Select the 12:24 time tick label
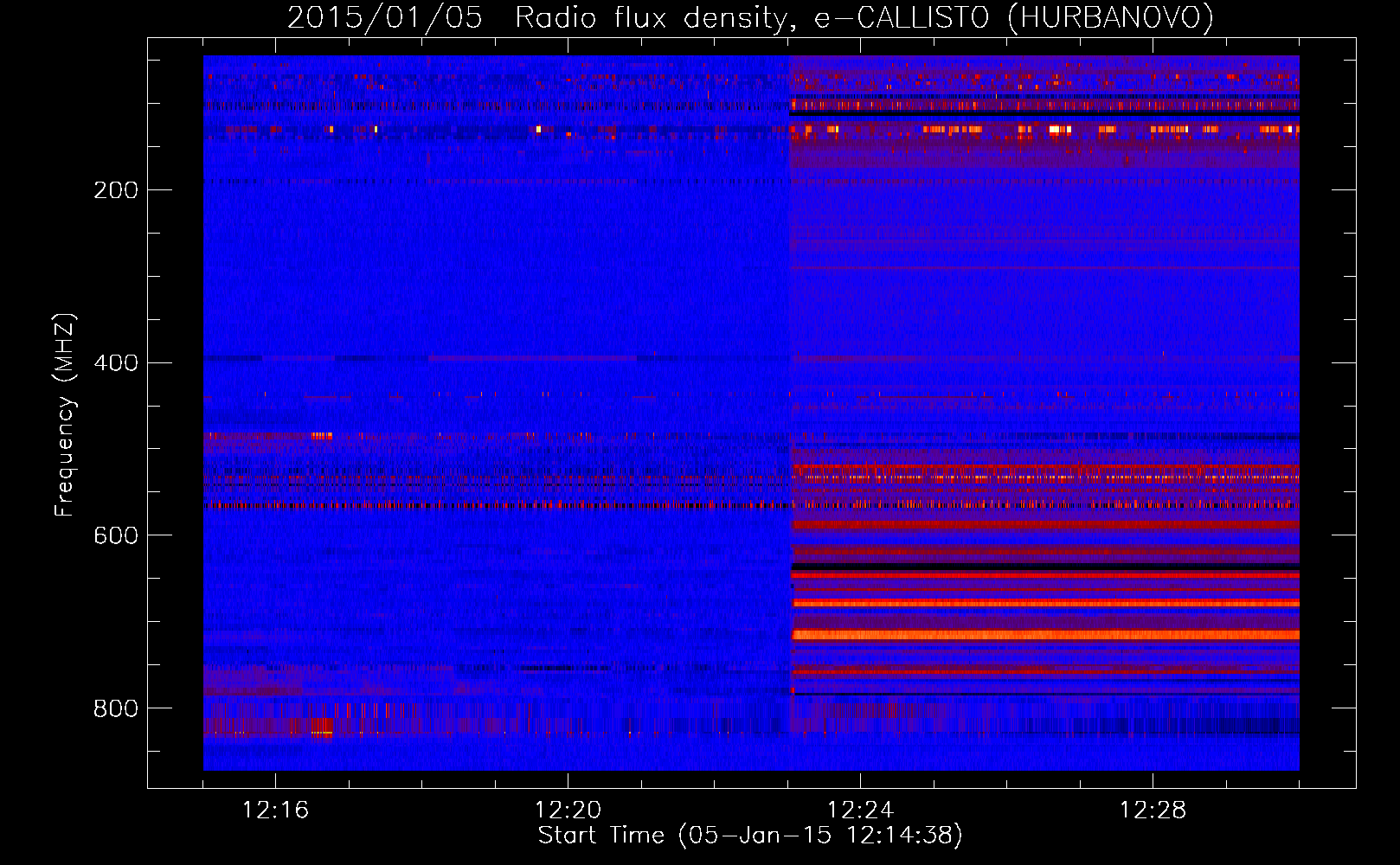This screenshot has width=1400, height=865. coord(860,810)
